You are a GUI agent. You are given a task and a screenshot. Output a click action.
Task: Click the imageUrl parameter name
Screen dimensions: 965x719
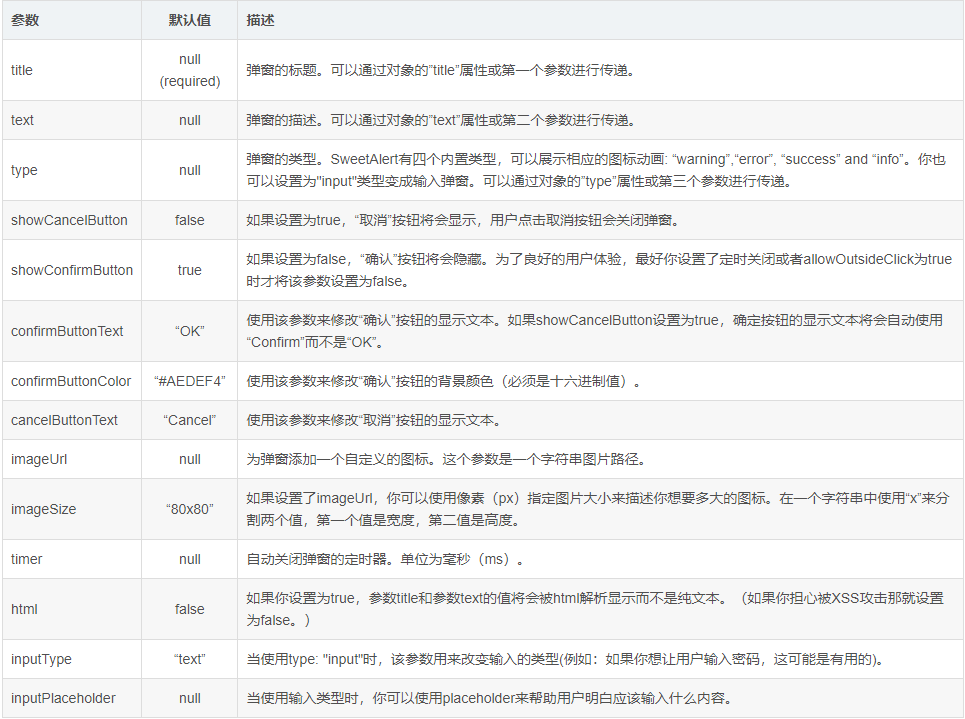(x=39, y=459)
